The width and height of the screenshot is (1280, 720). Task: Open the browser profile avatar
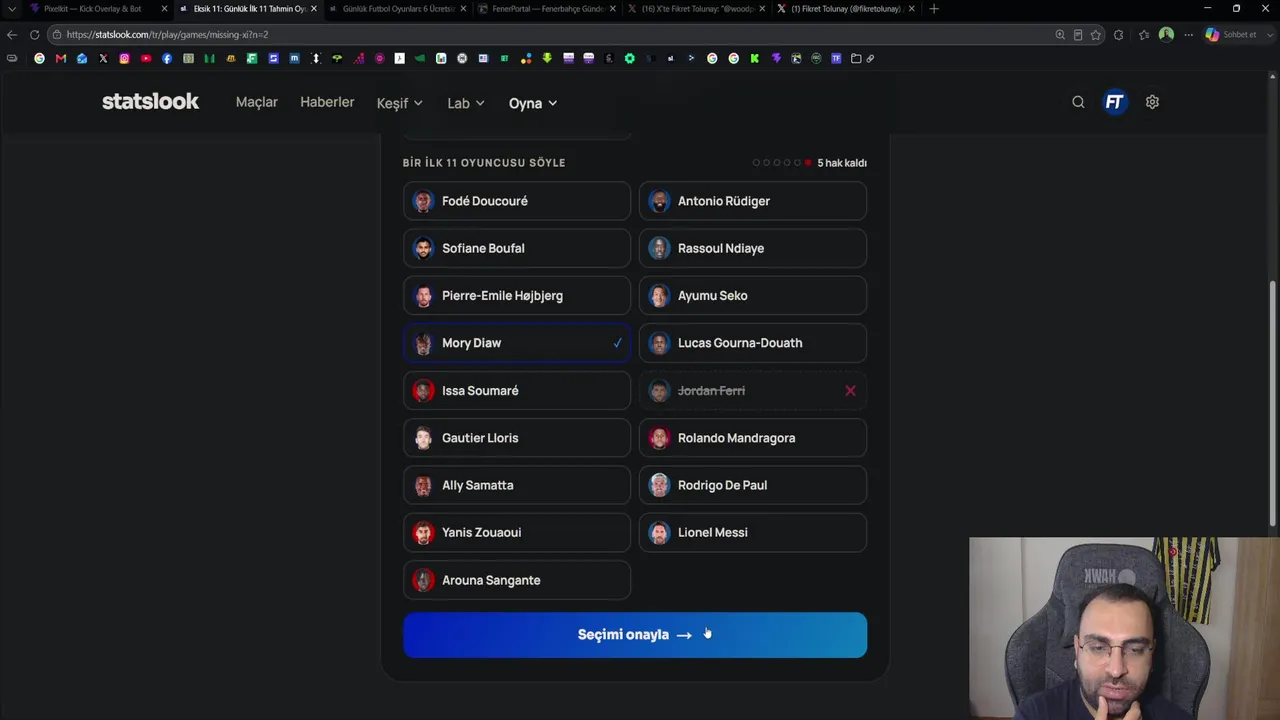1166,34
